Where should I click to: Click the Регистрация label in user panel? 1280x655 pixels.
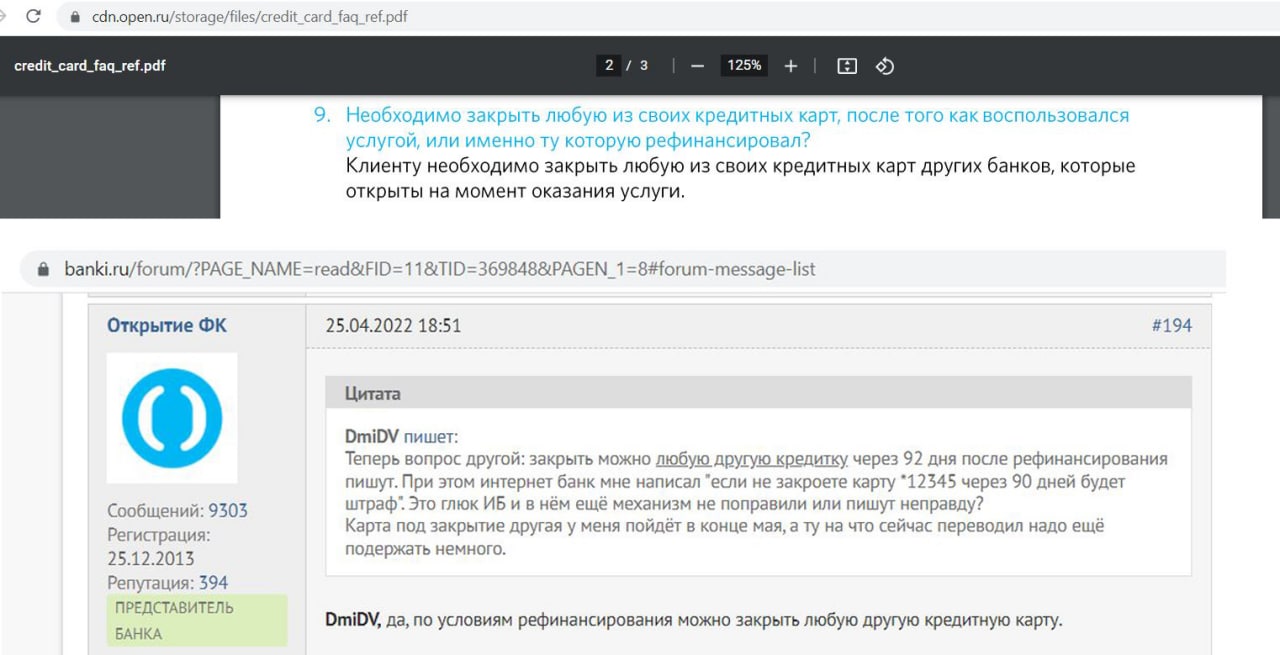158,534
